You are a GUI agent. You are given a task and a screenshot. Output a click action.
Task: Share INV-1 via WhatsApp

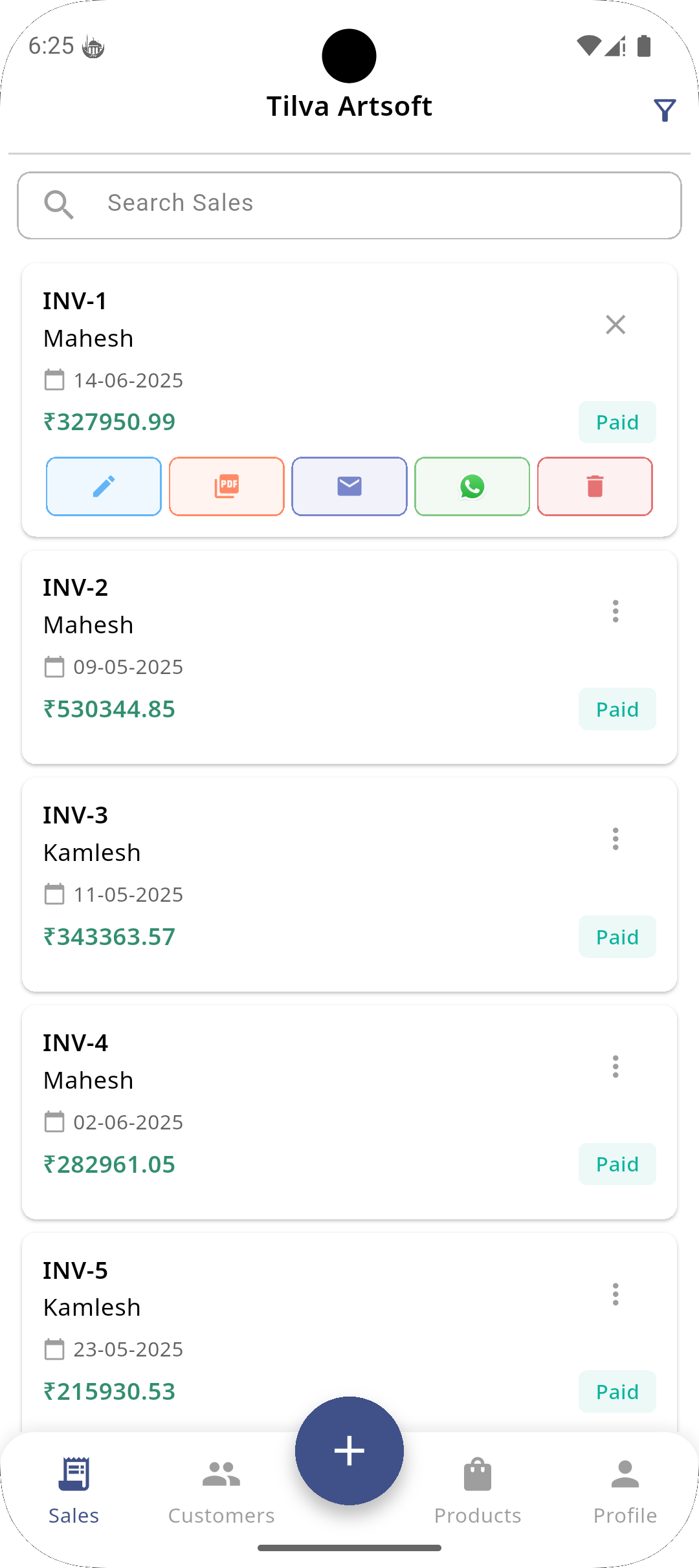pyautogui.click(x=472, y=486)
